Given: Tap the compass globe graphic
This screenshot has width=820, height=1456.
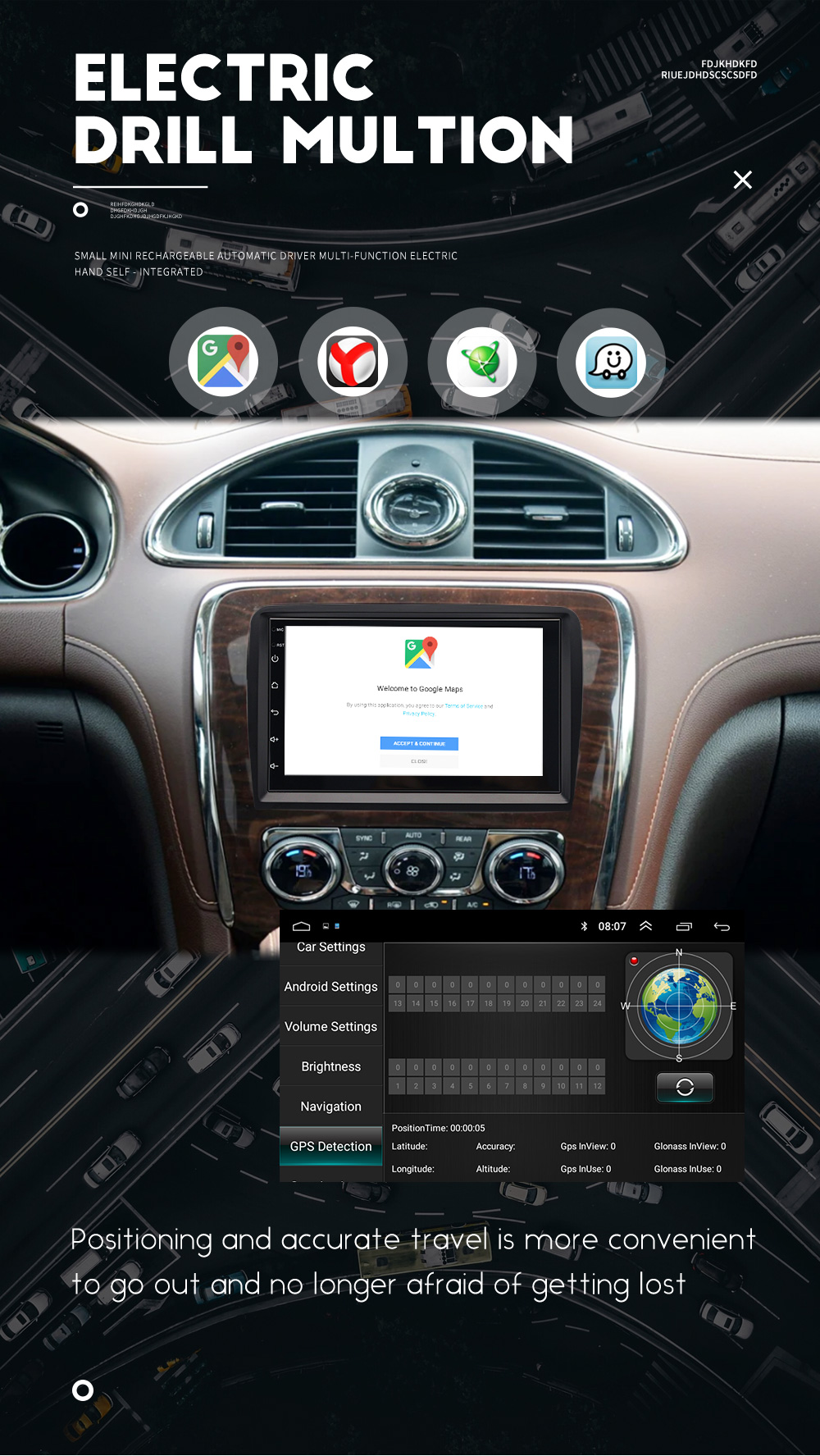Looking at the screenshot, I should pos(679,1006).
